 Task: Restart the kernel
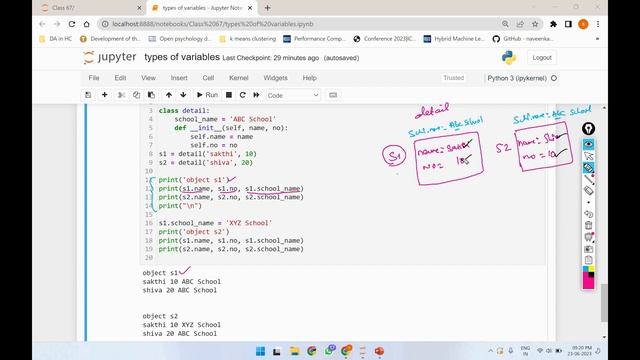(x=242, y=95)
